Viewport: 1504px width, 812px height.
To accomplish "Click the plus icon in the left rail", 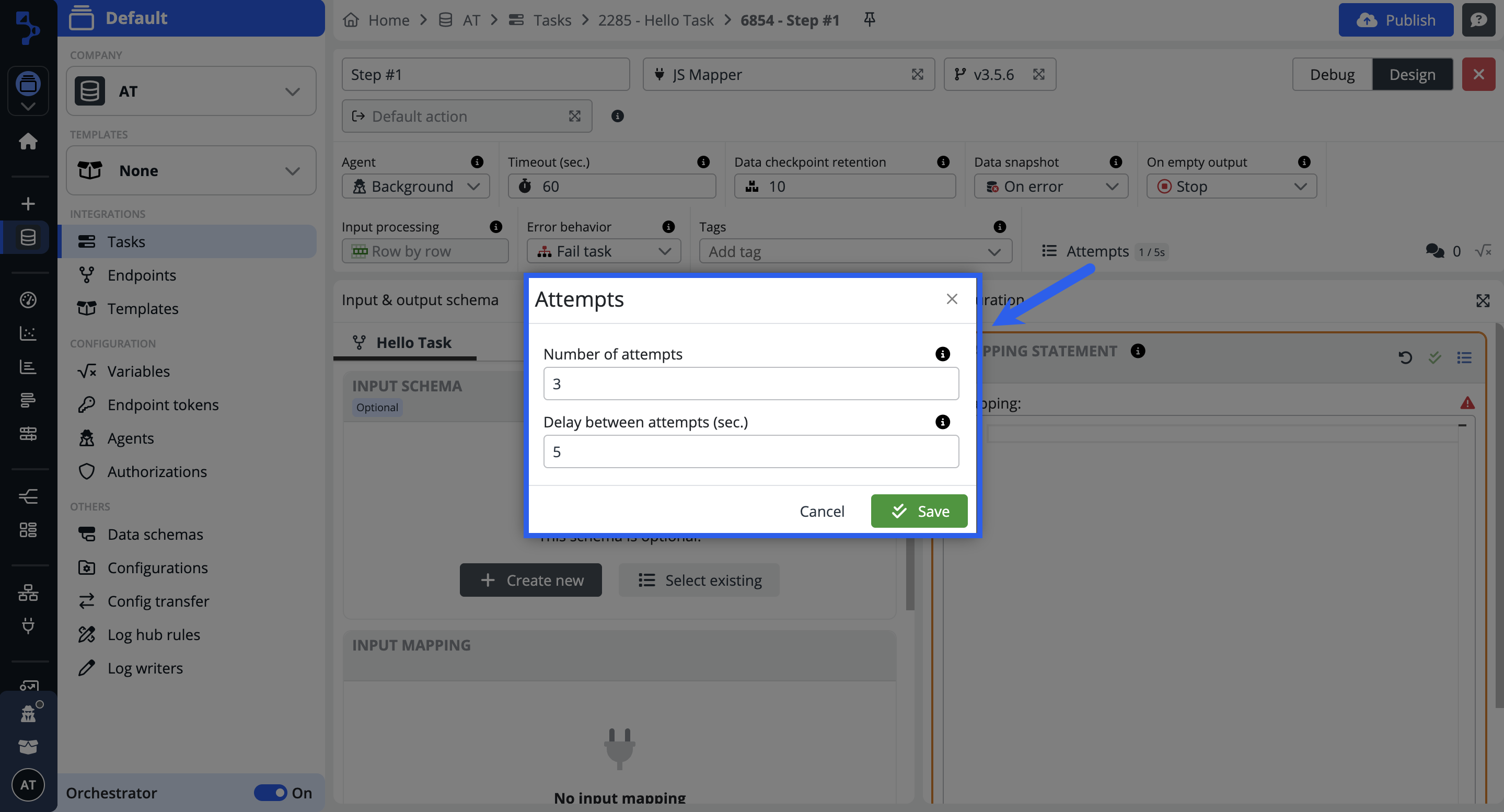I will click(x=28, y=204).
